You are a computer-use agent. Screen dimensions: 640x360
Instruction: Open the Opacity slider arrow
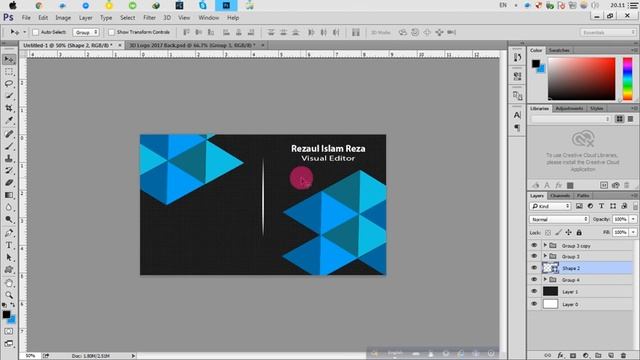633,219
